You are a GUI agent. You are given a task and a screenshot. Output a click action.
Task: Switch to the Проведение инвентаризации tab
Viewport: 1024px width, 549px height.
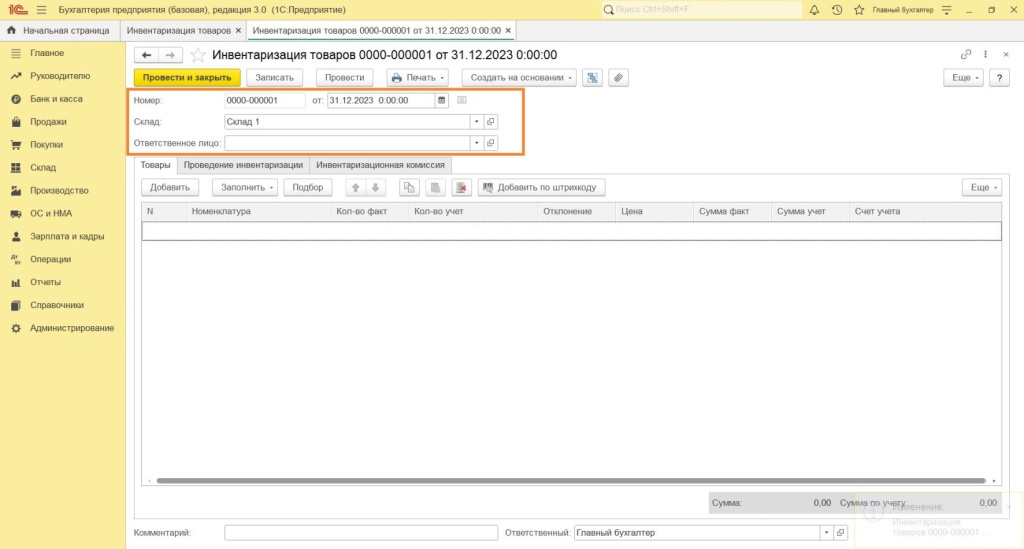pos(243,165)
